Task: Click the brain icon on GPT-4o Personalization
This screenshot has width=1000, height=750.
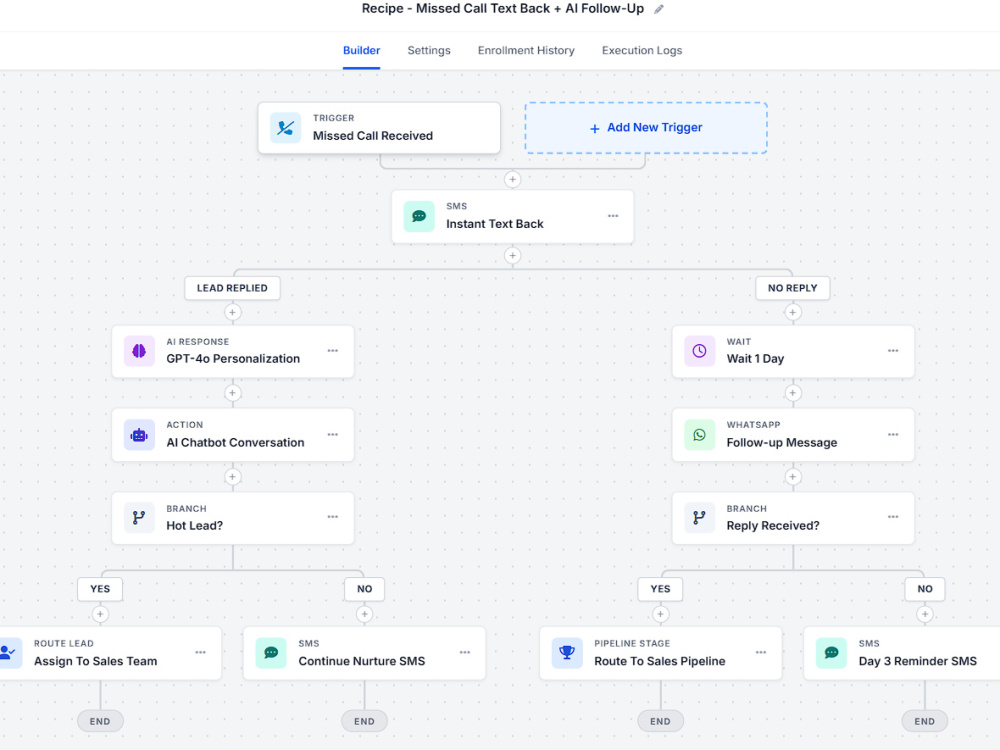Action: coord(139,351)
